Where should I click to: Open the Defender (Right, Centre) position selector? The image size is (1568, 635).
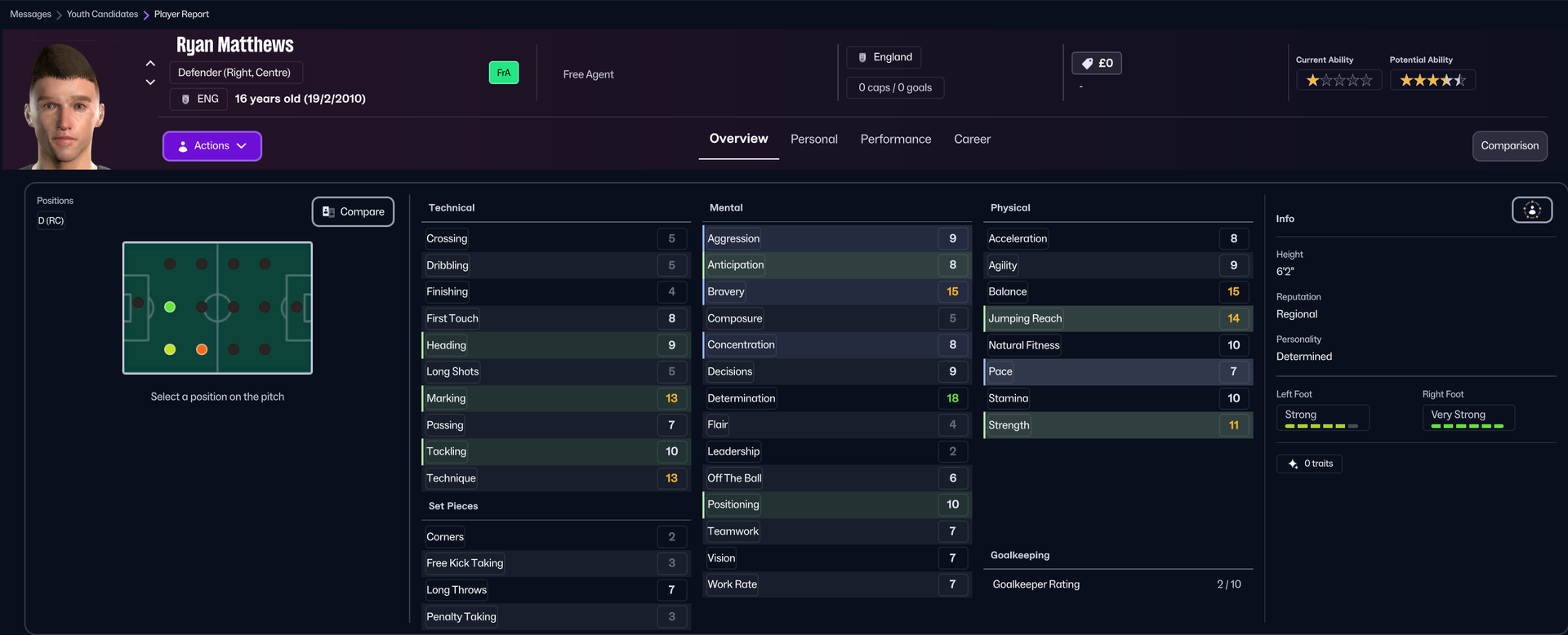click(x=236, y=73)
